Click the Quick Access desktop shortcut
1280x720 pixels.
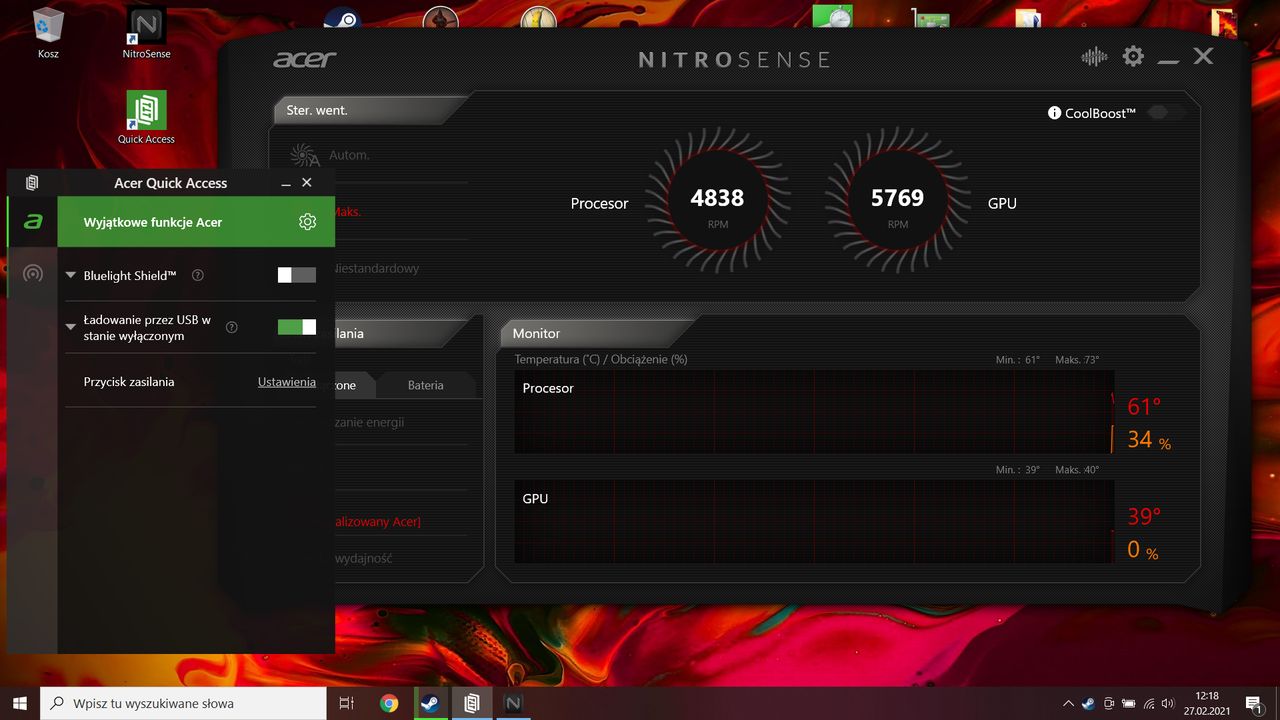(146, 118)
